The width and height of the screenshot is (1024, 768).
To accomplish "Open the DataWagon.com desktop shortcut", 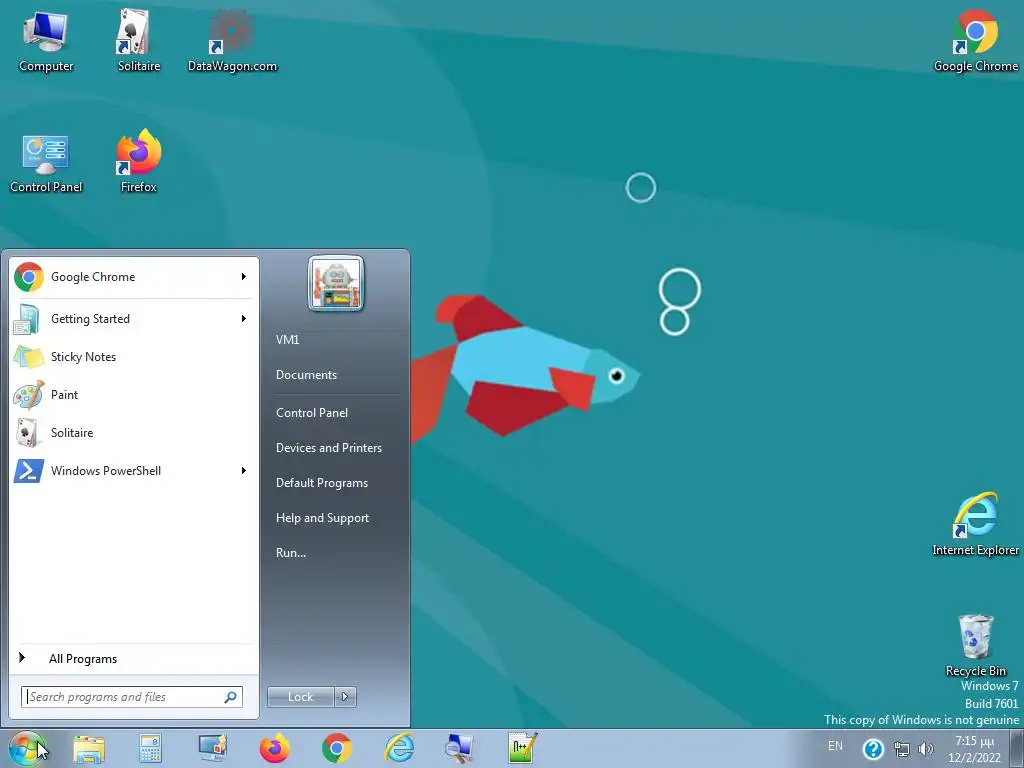I will click(232, 40).
